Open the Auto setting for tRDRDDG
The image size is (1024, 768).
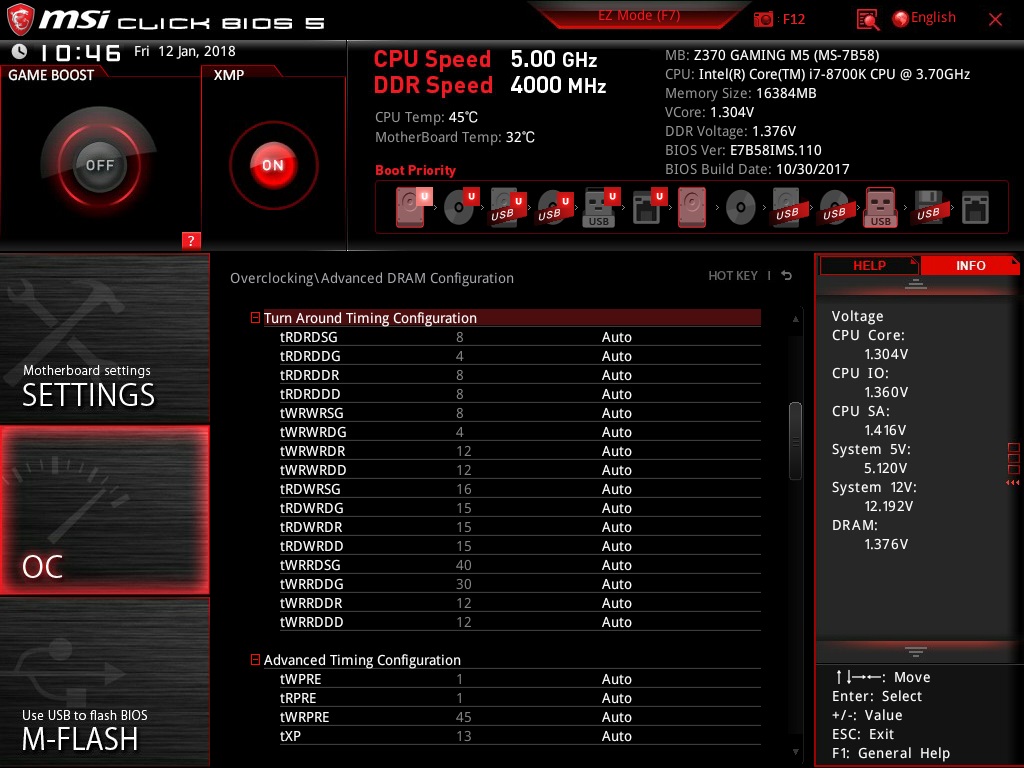tap(616, 356)
